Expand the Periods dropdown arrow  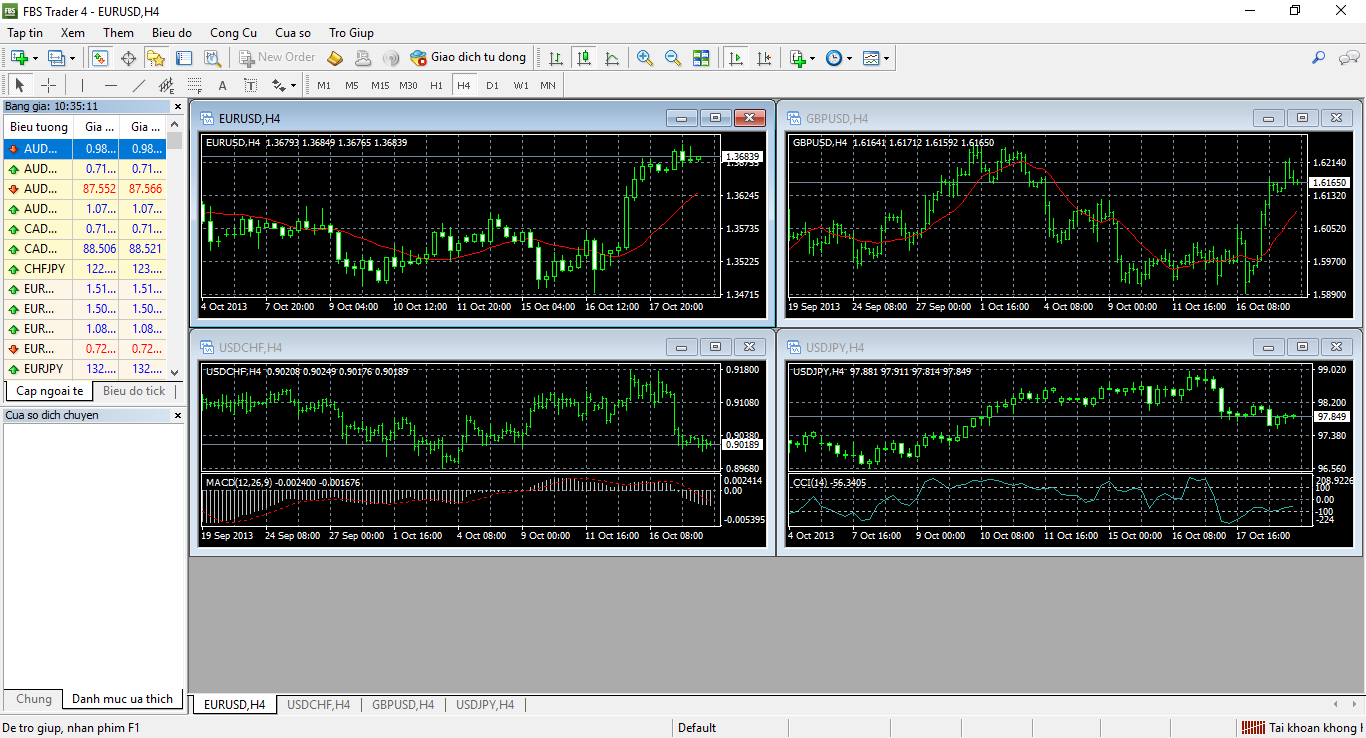click(850, 58)
